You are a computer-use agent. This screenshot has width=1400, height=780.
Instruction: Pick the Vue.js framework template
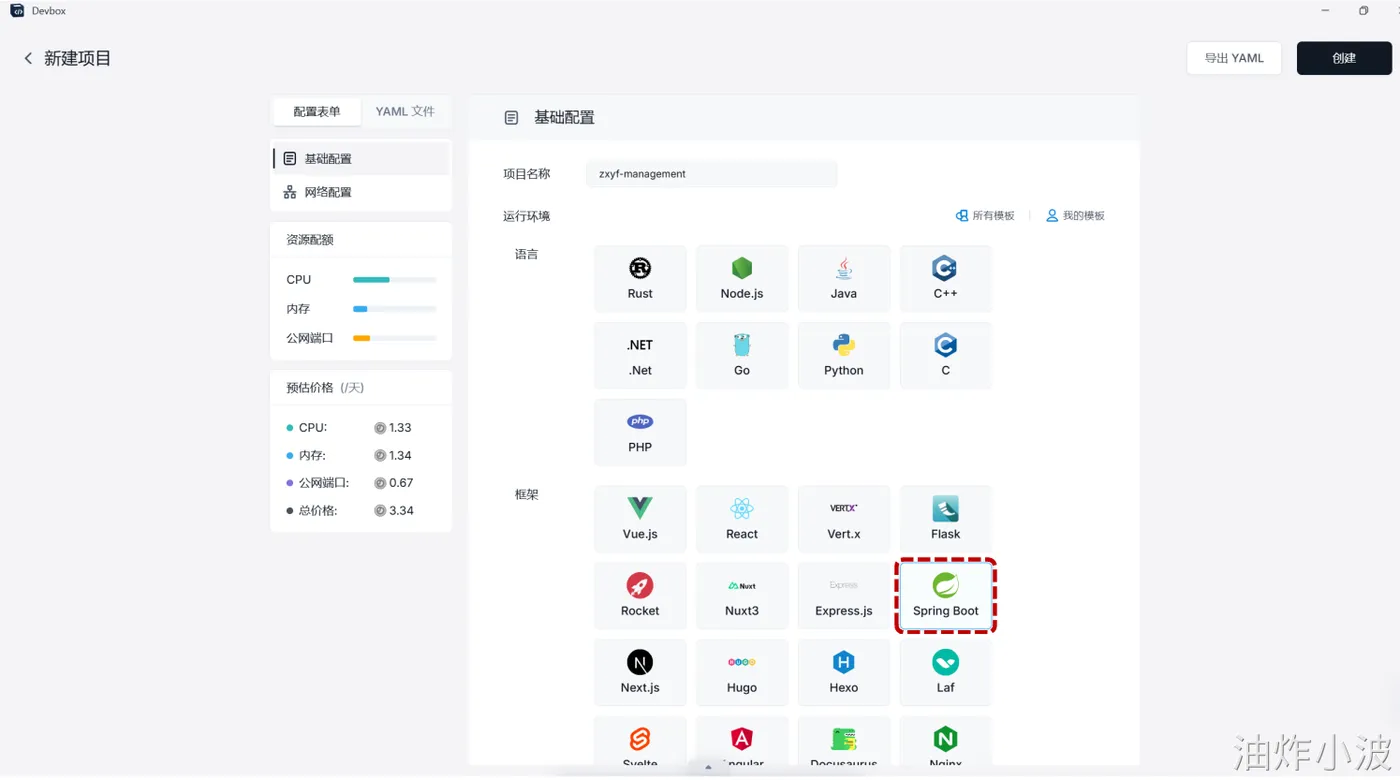coord(640,519)
